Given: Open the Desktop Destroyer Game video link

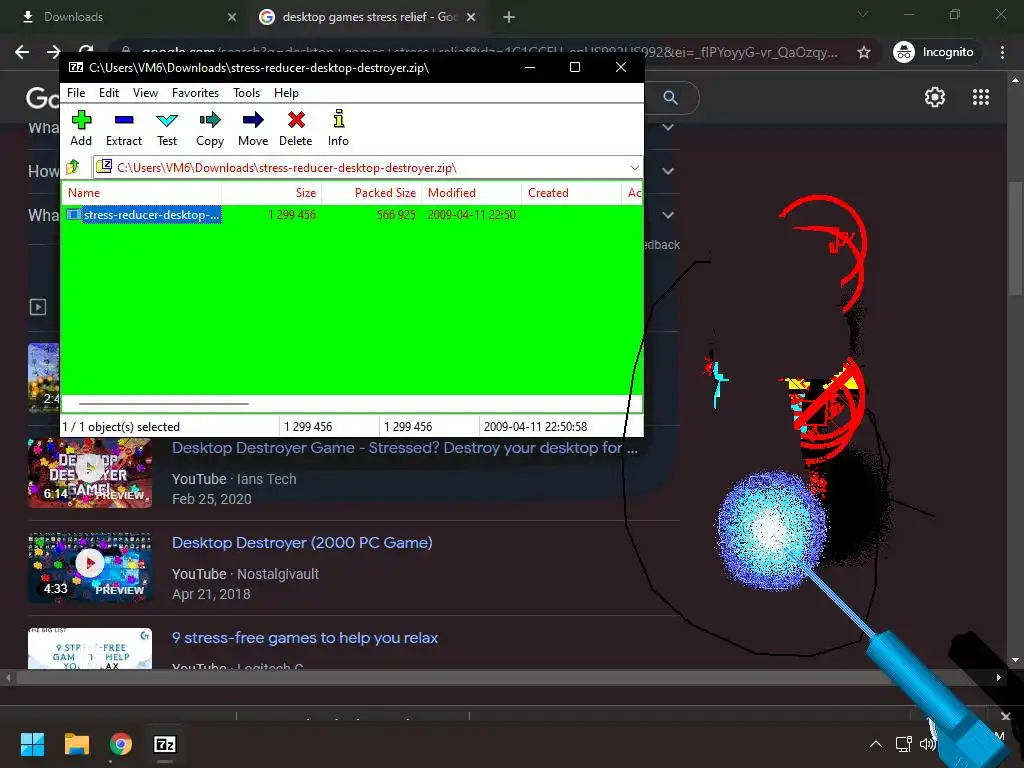Looking at the screenshot, I should tap(405, 448).
